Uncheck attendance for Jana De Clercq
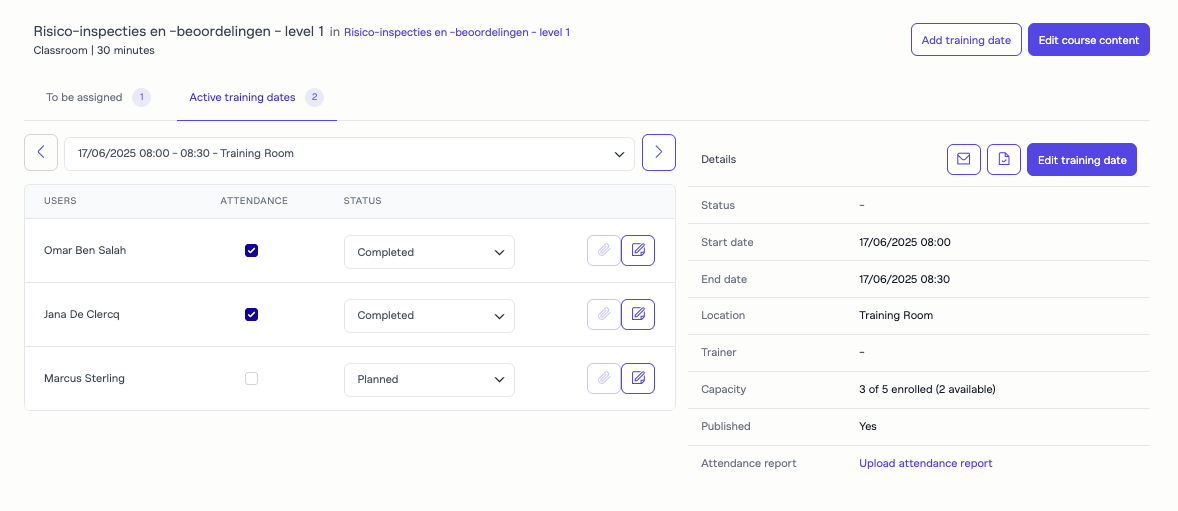 252,315
